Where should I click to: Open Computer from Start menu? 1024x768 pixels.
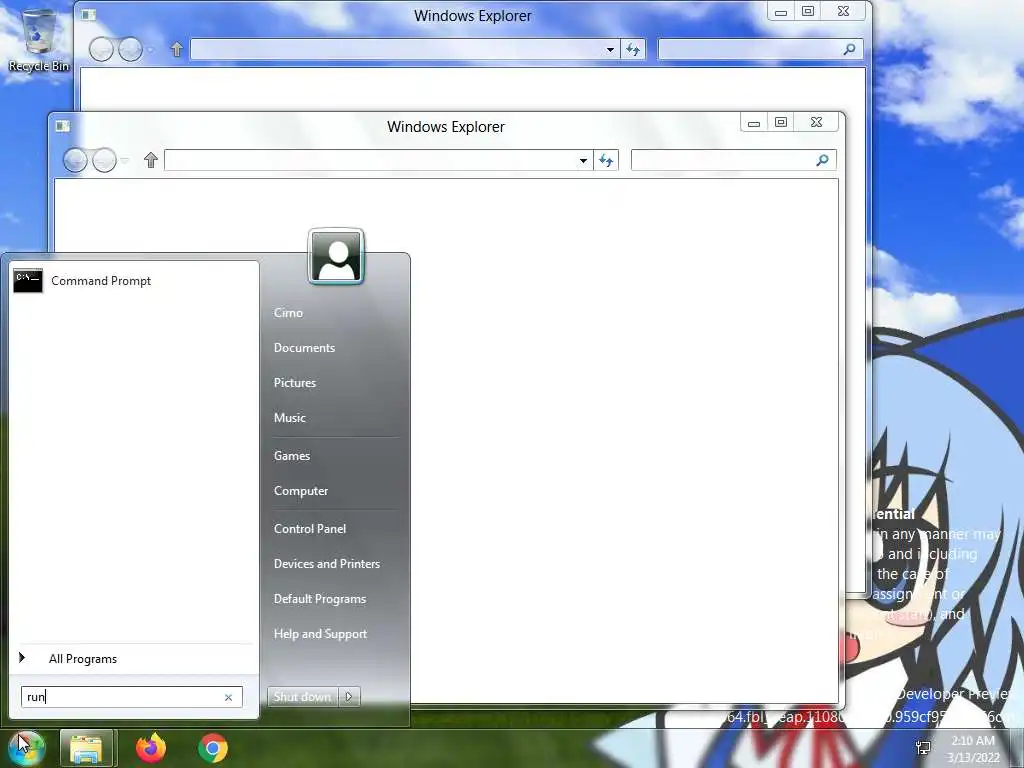(300, 491)
